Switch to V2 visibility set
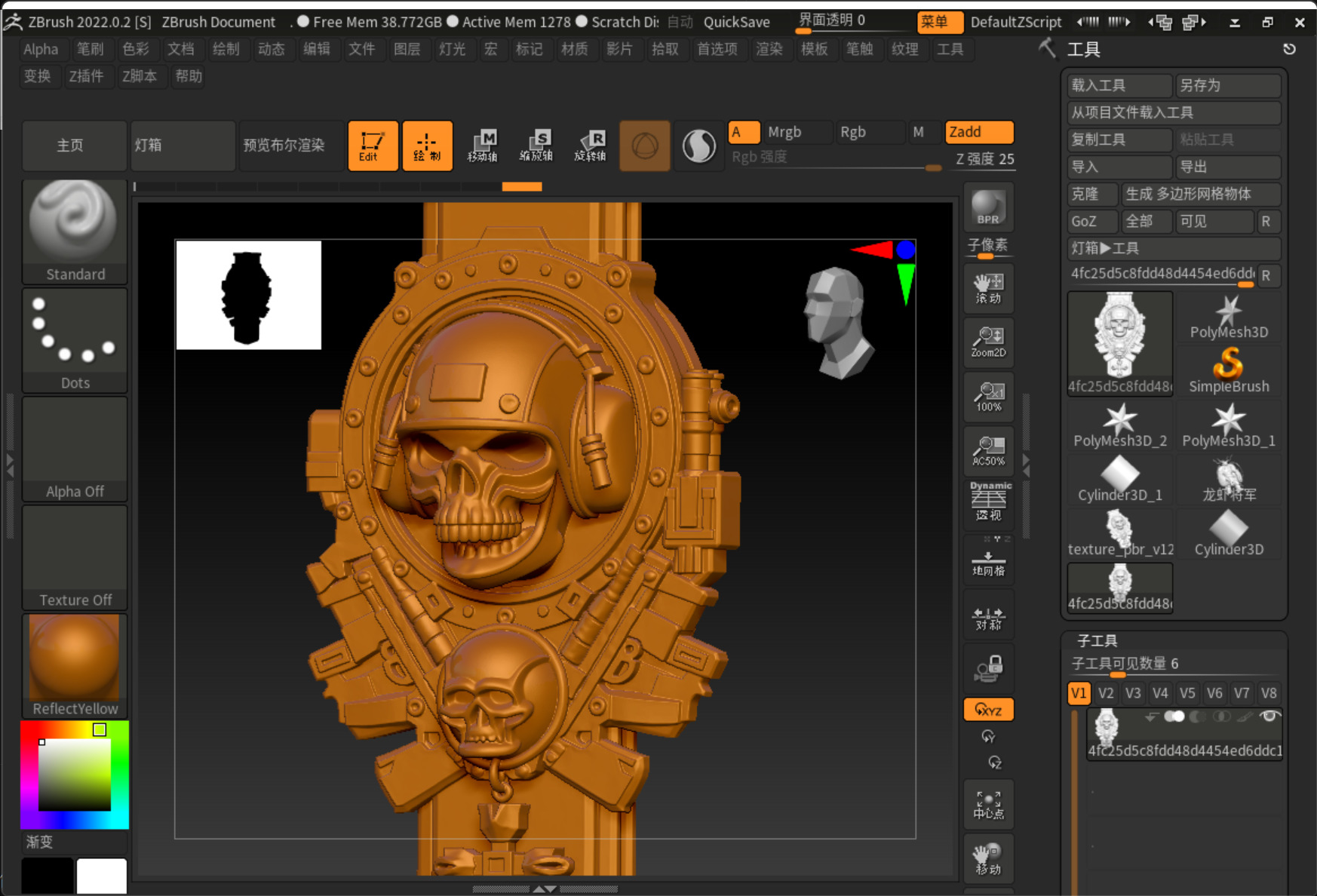 tap(1106, 693)
